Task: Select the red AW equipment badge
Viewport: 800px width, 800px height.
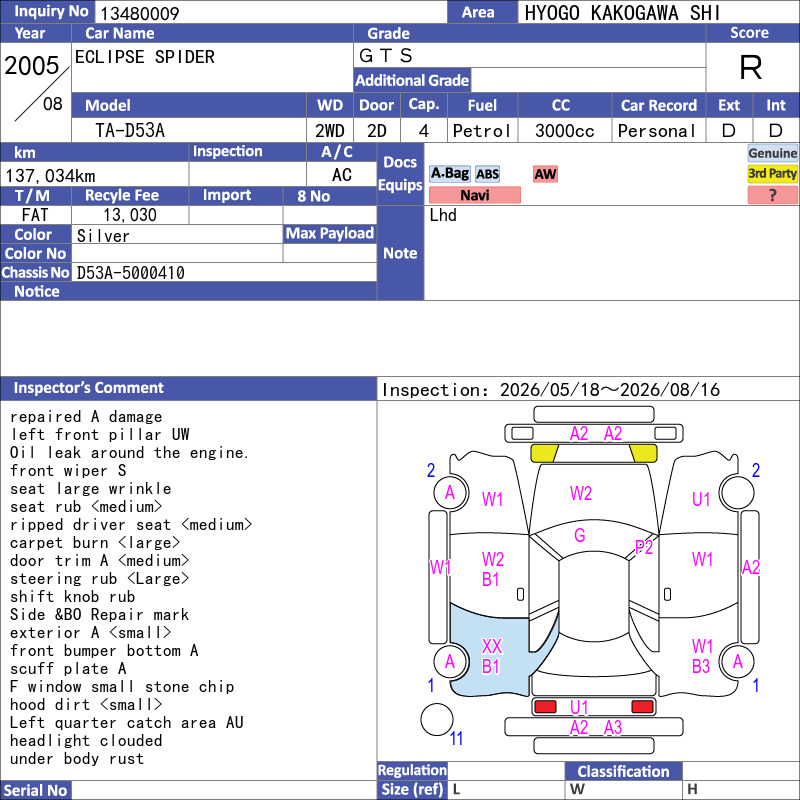Action: click(545, 174)
